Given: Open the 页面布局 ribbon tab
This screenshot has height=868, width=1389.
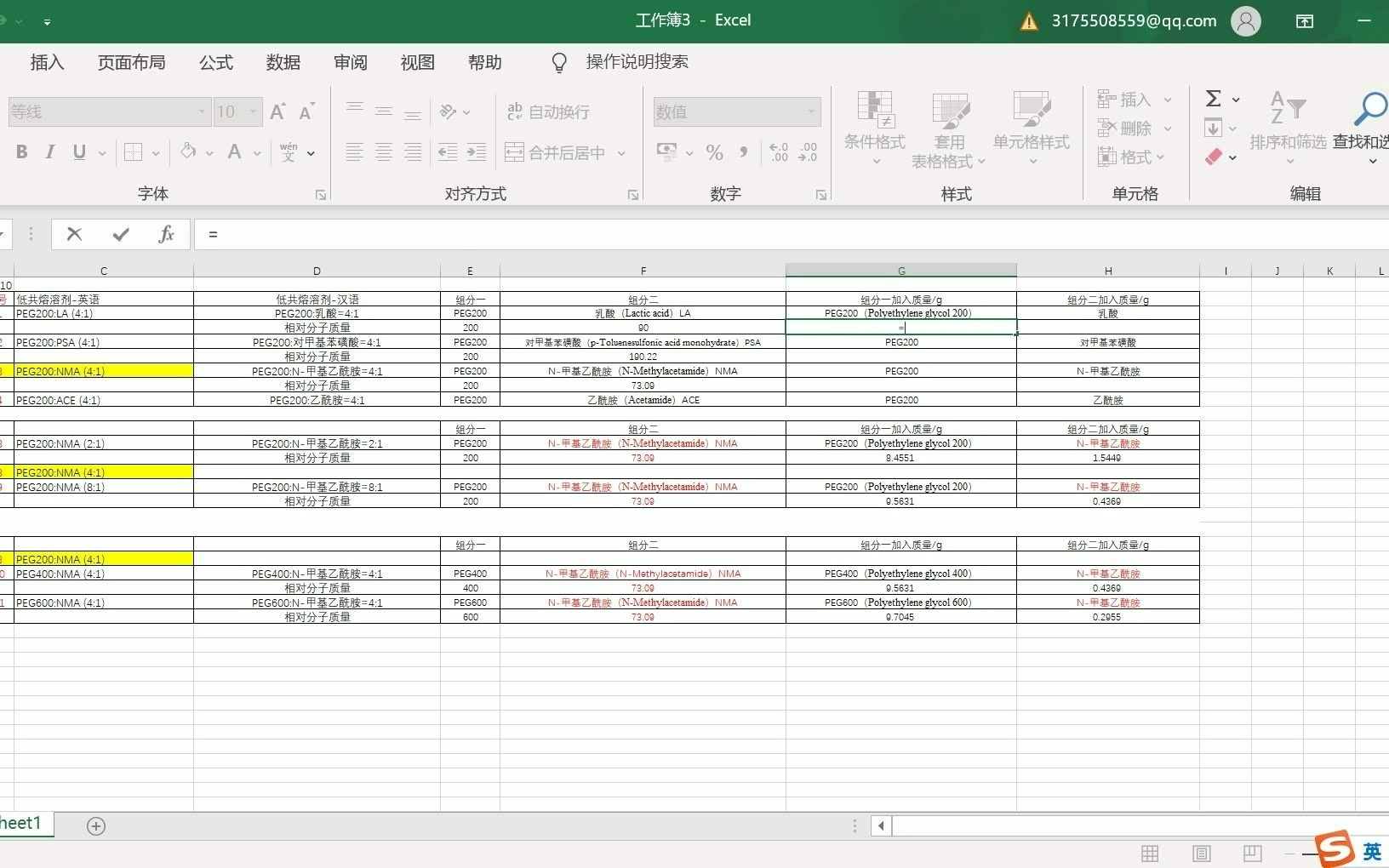Looking at the screenshot, I should click(131, 62).
